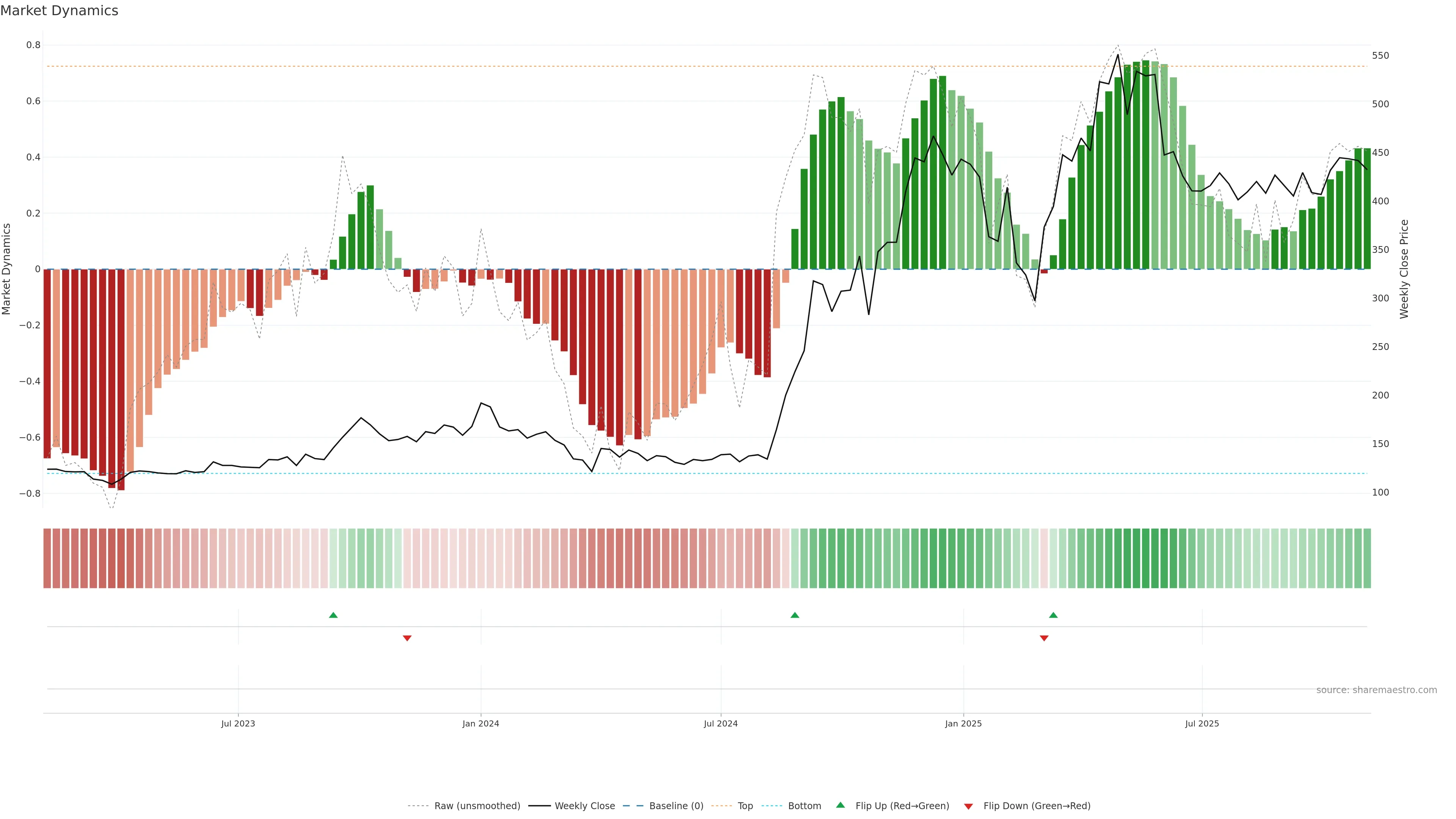1456x819 pixels.
Task: Open the source: sharemaestro.com link
Action: [x=1376, y=690]
